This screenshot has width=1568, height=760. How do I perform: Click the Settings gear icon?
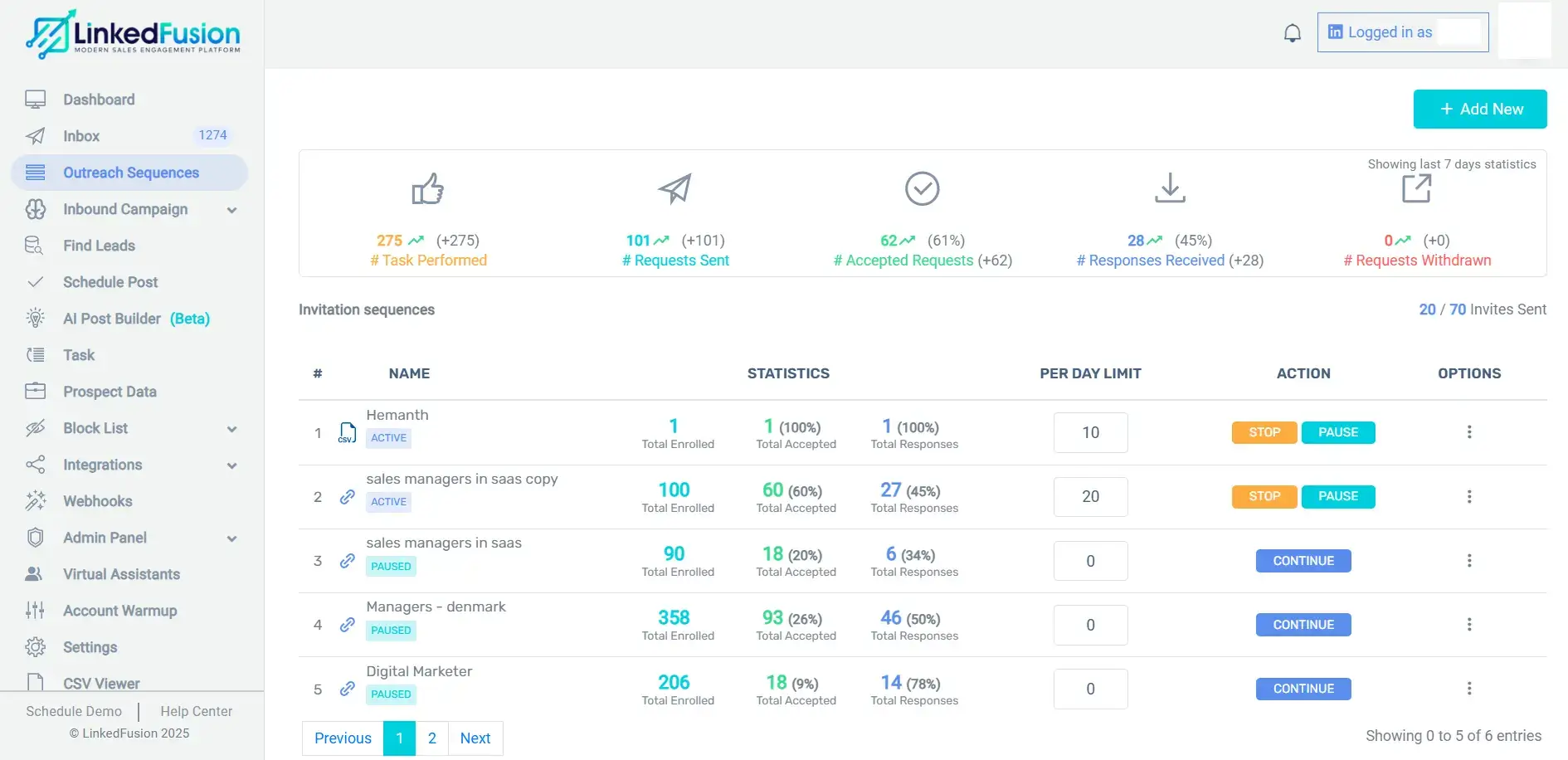(35, 647)
